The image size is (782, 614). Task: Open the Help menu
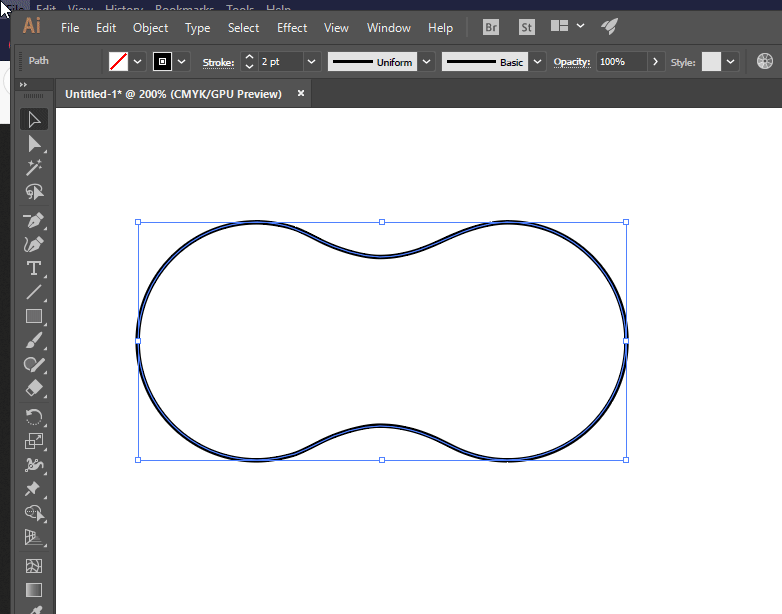(440, 28)
